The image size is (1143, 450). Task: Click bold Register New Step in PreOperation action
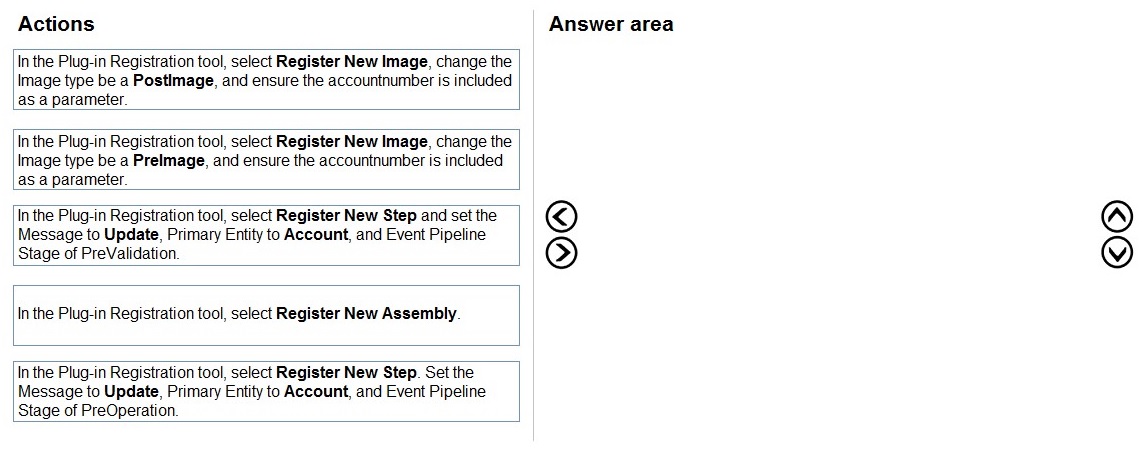(x=346, y=373)
